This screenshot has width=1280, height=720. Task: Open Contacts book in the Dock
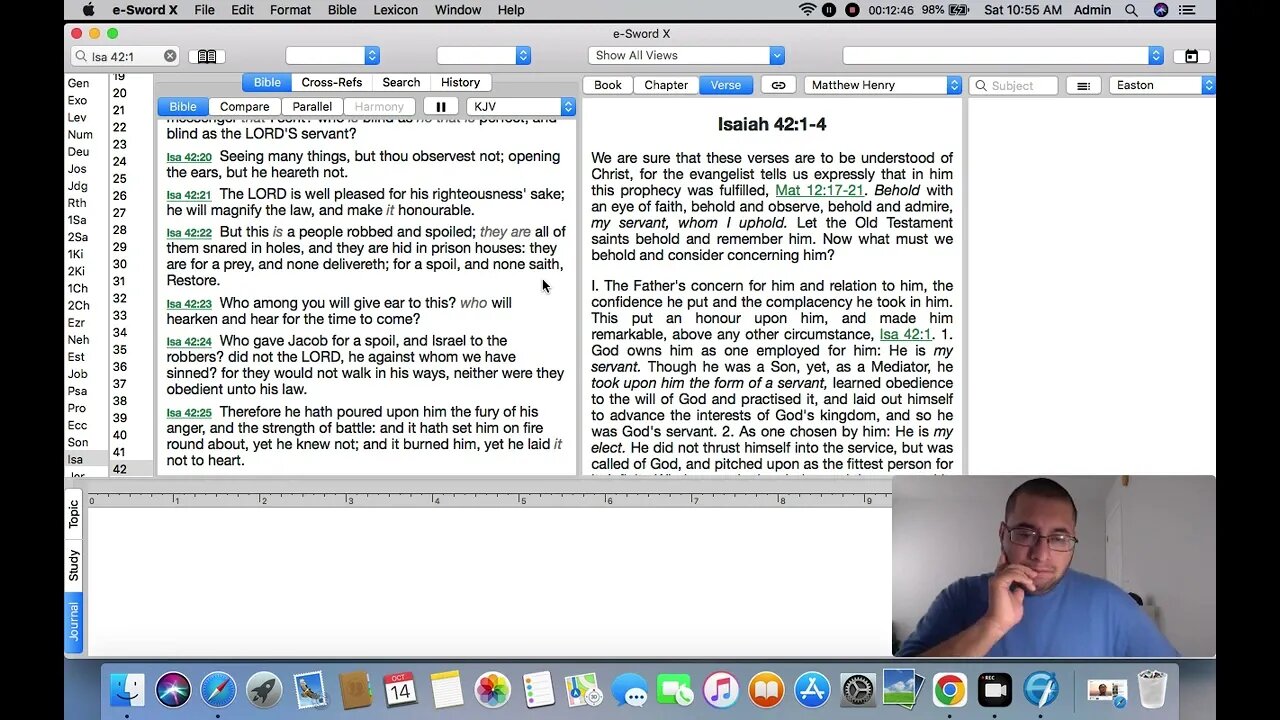355,690
